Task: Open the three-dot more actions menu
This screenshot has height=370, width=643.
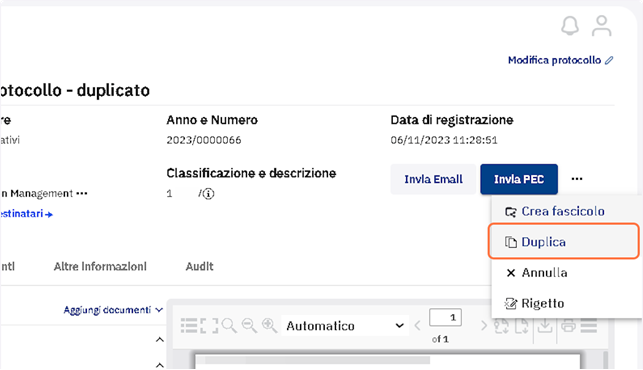Action: point(577,179)
